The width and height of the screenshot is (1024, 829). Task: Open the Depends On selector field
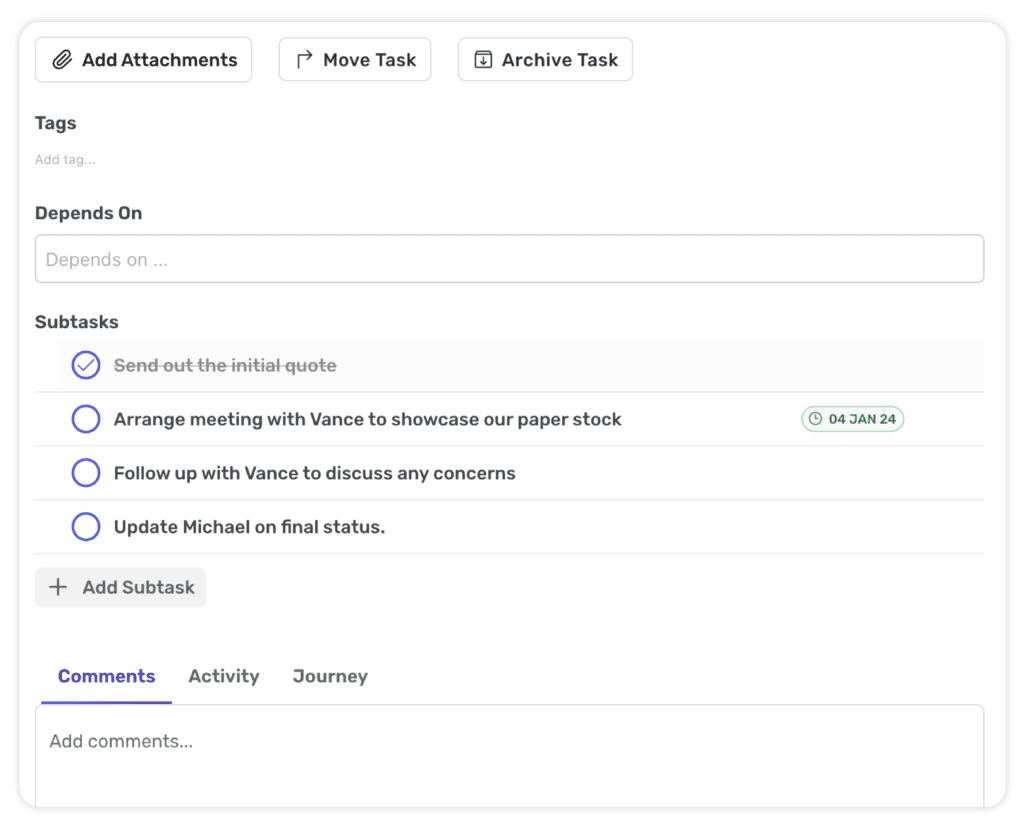509,259
